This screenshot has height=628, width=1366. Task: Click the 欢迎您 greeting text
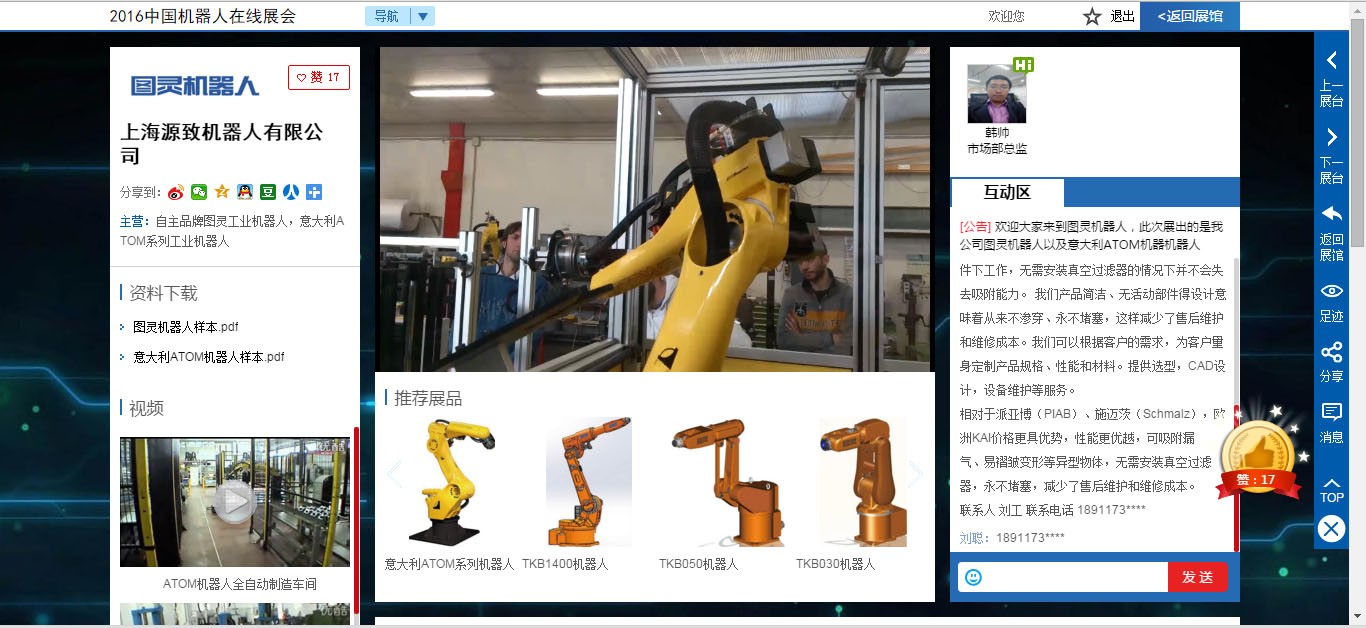pos(1006,16)
